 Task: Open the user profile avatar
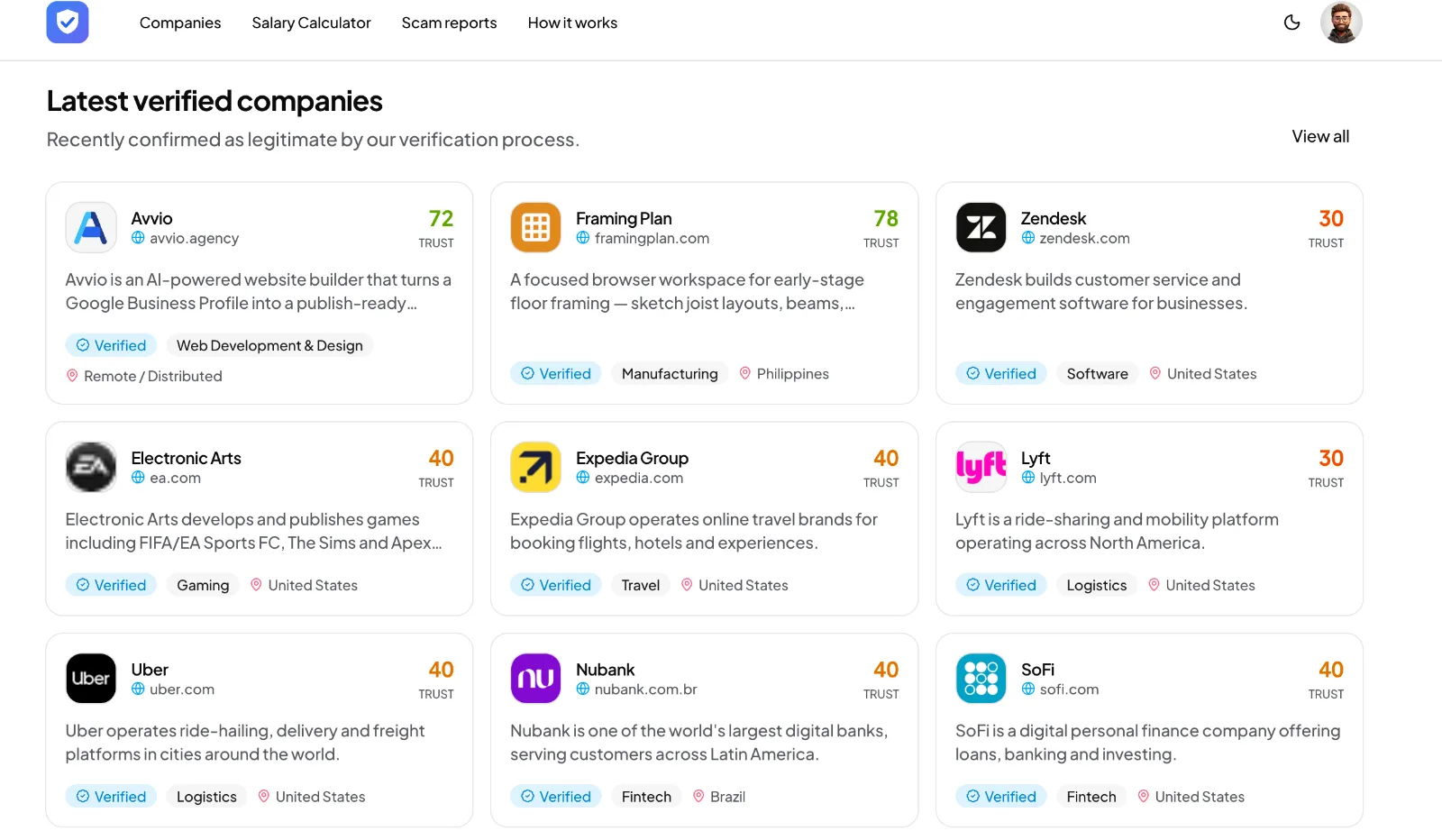coord(1341,23)
